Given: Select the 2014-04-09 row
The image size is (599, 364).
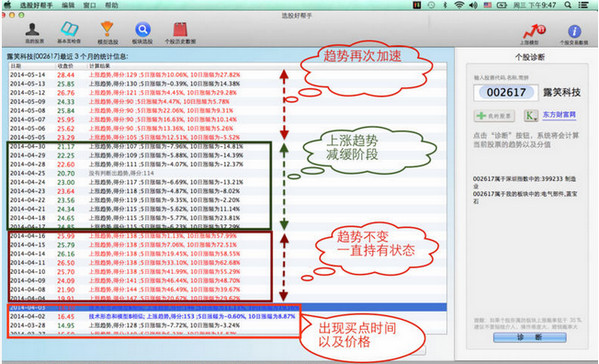Looking at the screenshot, I should [x=228, y=281].
